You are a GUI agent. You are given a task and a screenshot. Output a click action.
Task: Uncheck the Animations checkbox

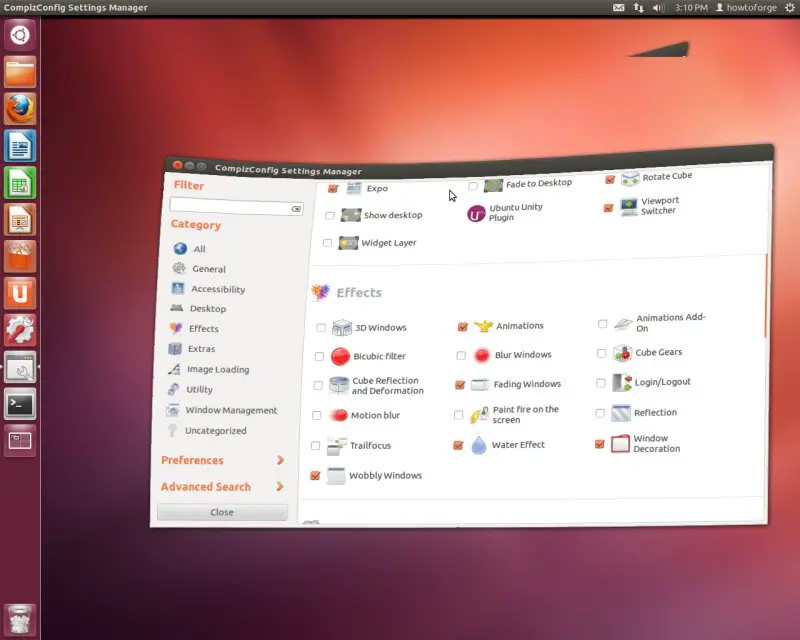coord(463,326)
